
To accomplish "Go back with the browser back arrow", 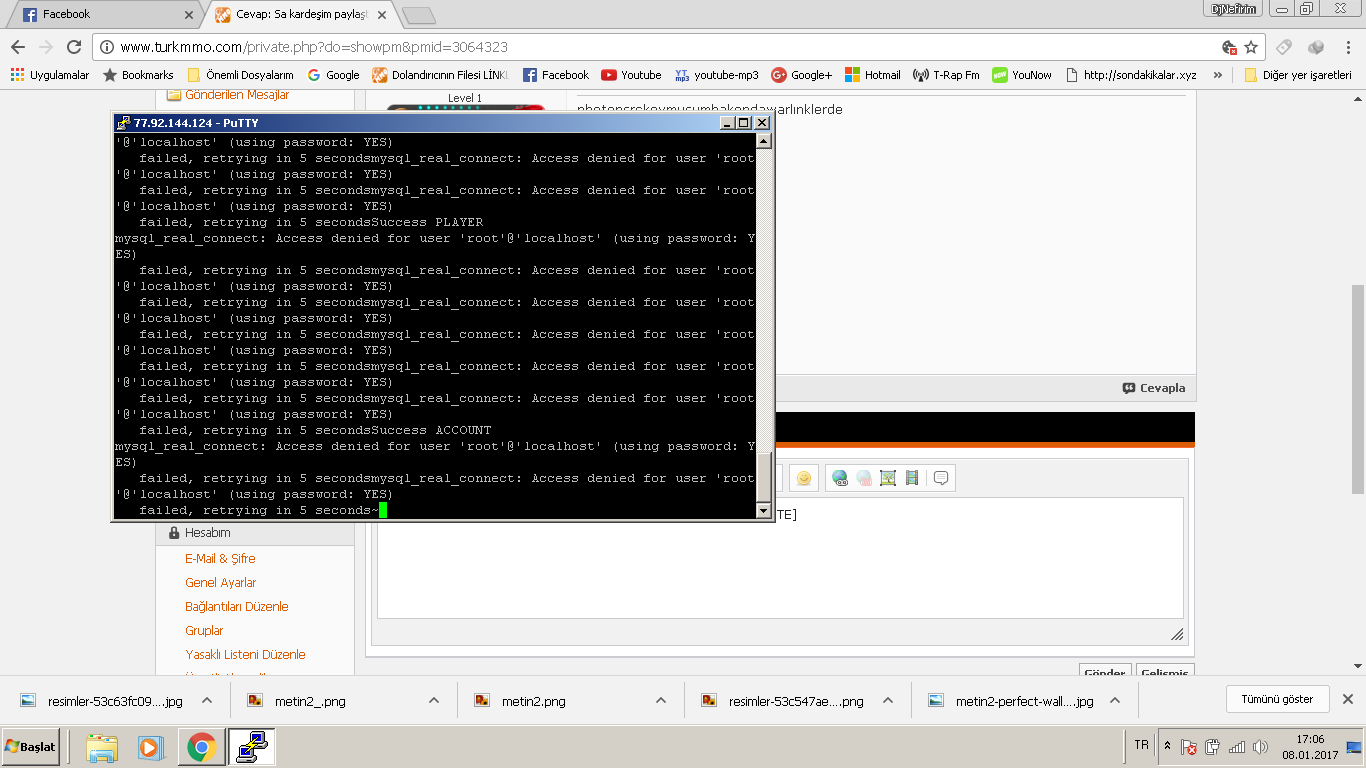I will 18,47.
